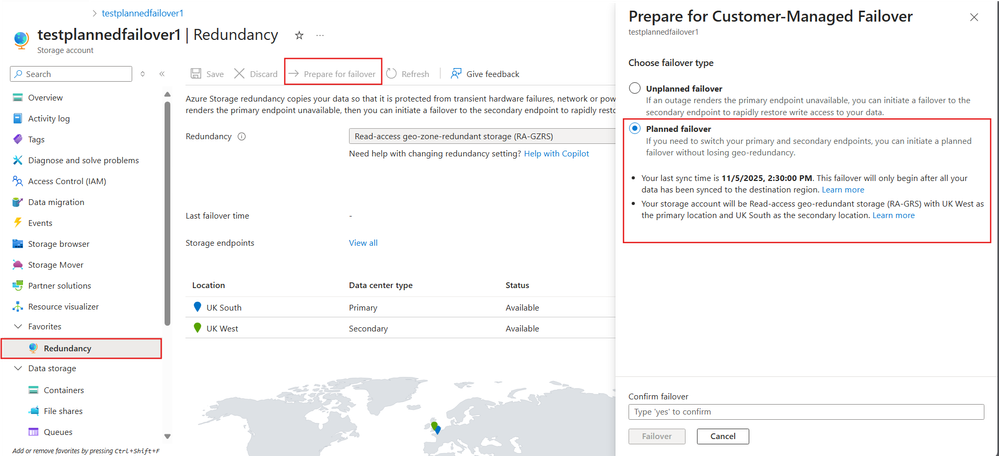This screenshot has height=456, width=999.
Task: Open the more options ellipsis next to title
Action: click(x=320, y=35)
